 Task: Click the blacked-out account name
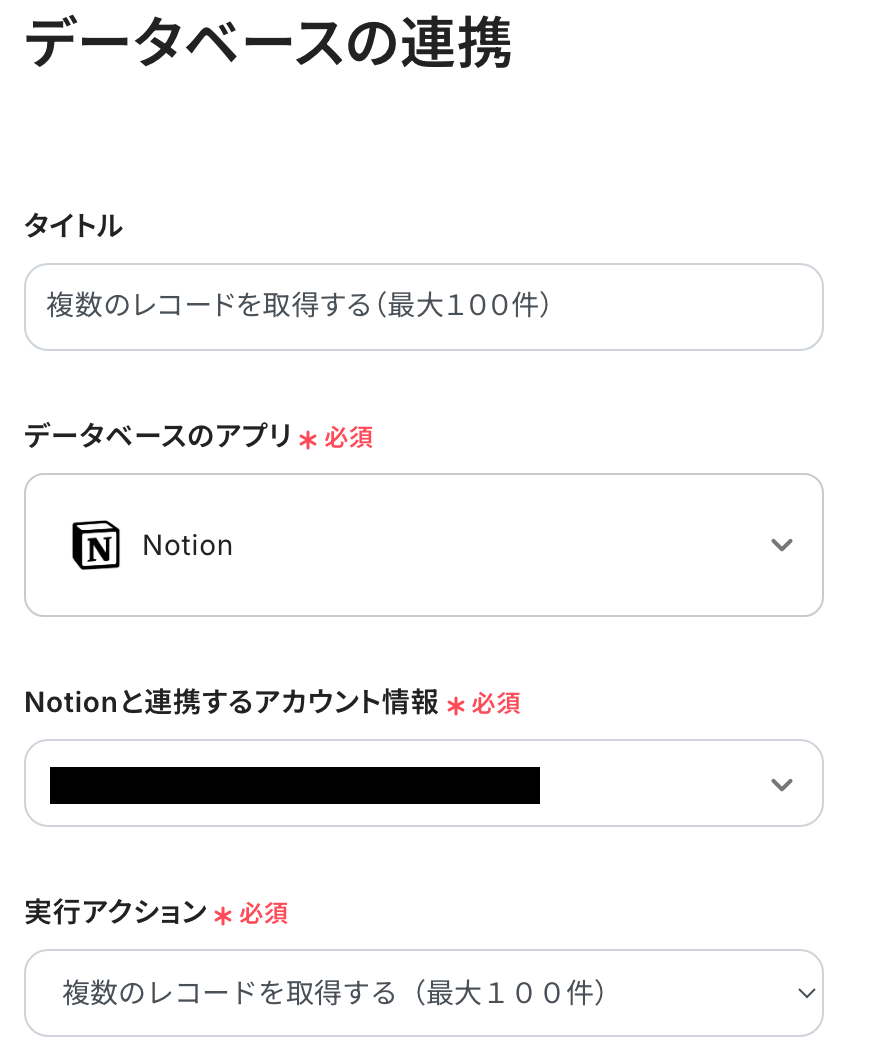click(295, 785)
